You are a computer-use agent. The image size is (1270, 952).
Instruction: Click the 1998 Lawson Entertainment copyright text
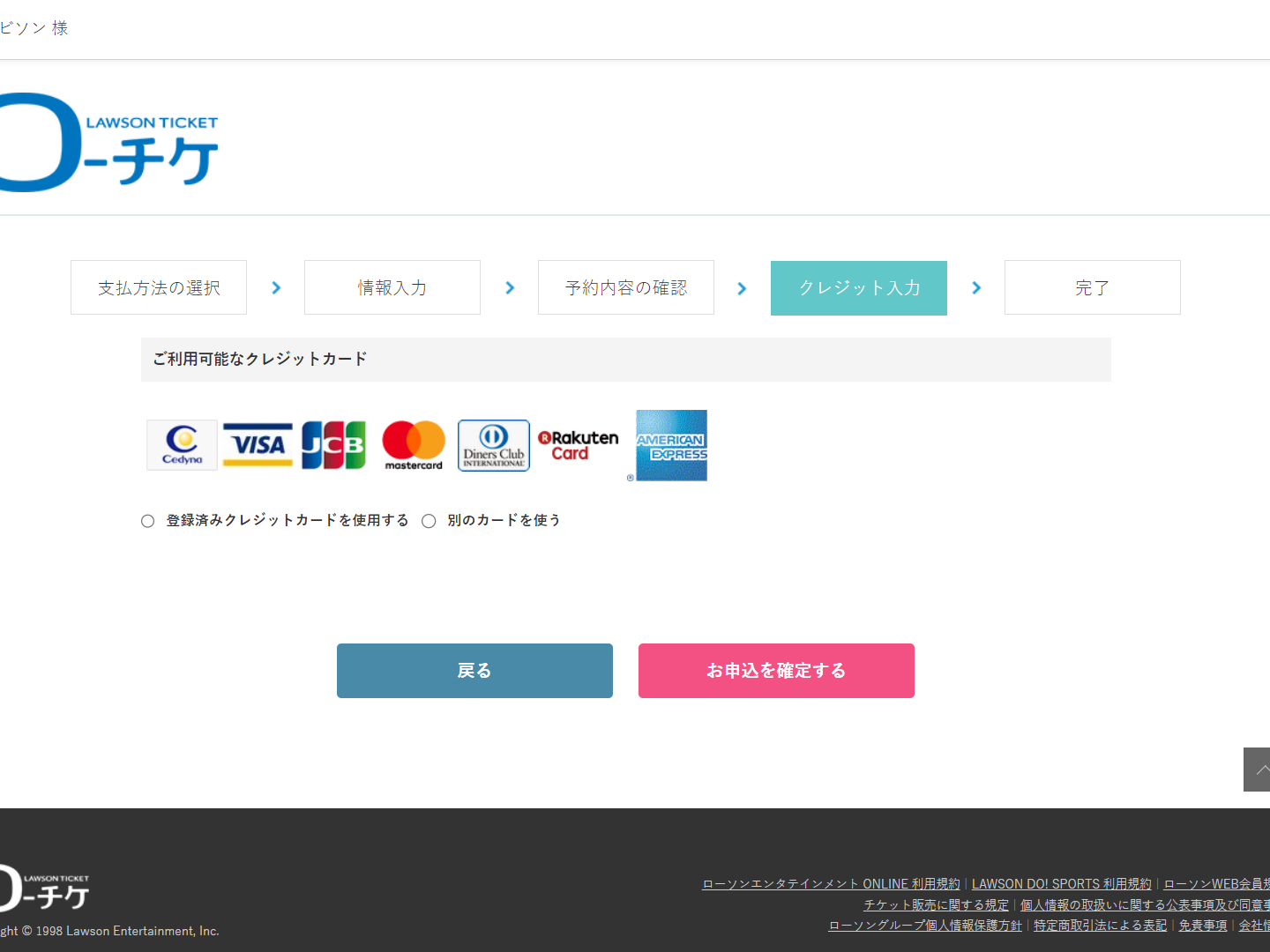pos(109,931)
